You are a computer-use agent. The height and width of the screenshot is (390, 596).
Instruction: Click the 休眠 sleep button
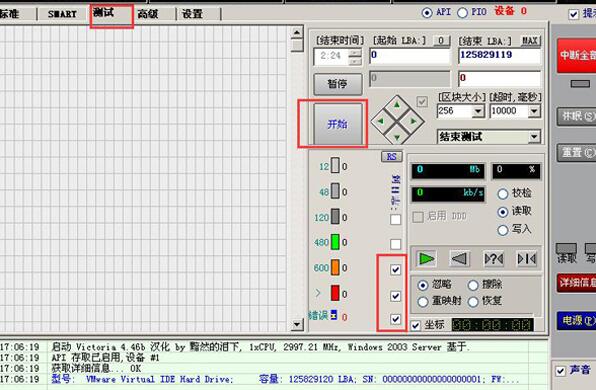pos(576,116)
